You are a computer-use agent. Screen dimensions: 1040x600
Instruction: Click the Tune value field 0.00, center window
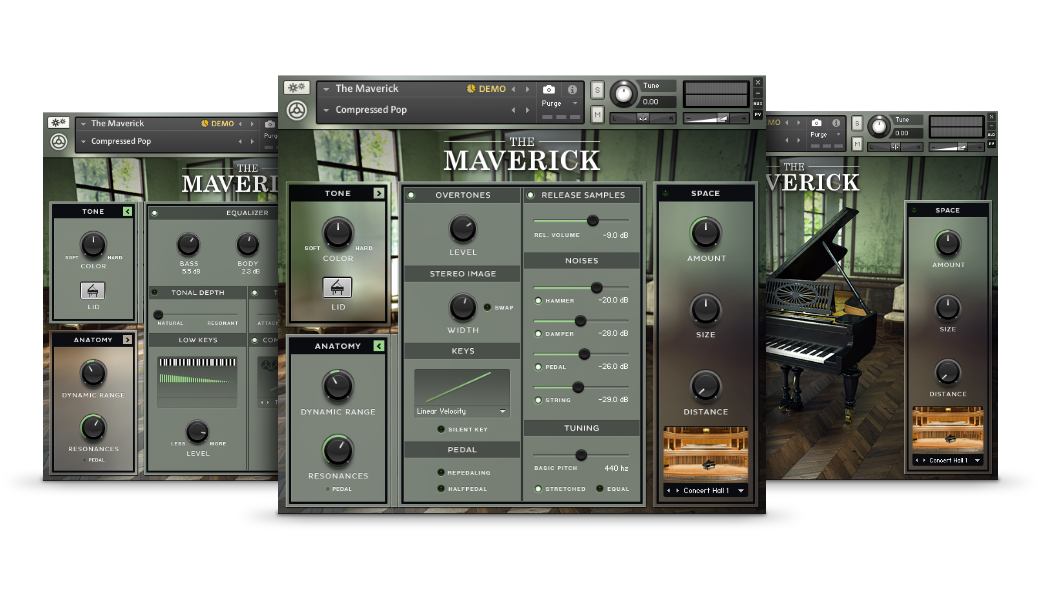[657, 101]
